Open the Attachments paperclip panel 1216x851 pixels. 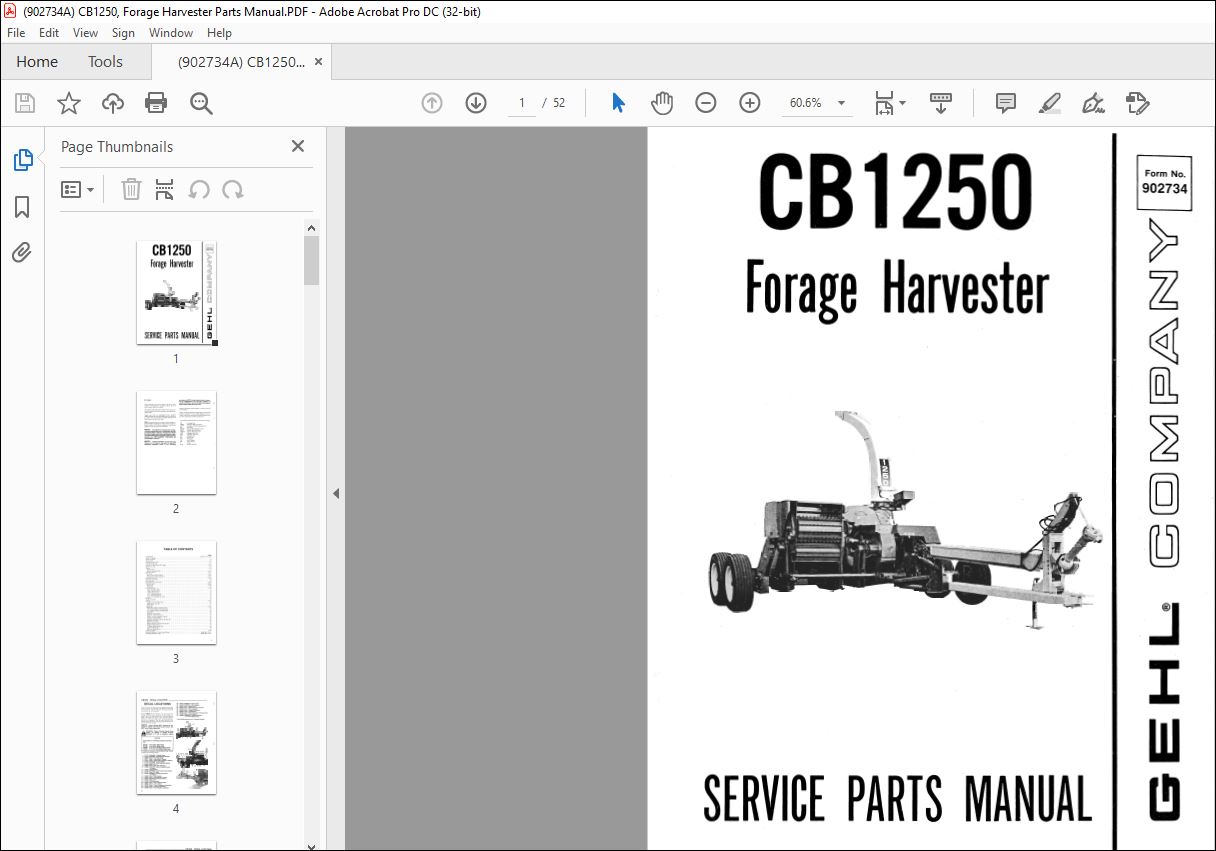pos(22,253)
